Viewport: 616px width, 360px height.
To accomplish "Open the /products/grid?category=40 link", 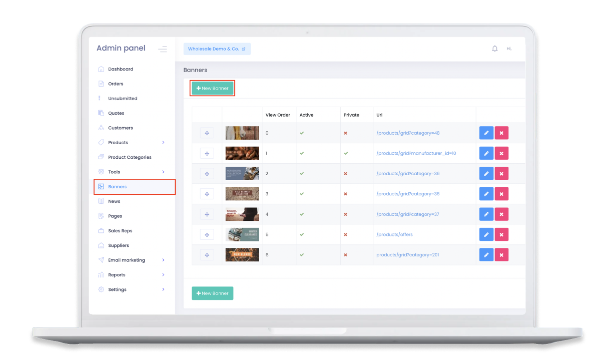I will coord(408,133).
